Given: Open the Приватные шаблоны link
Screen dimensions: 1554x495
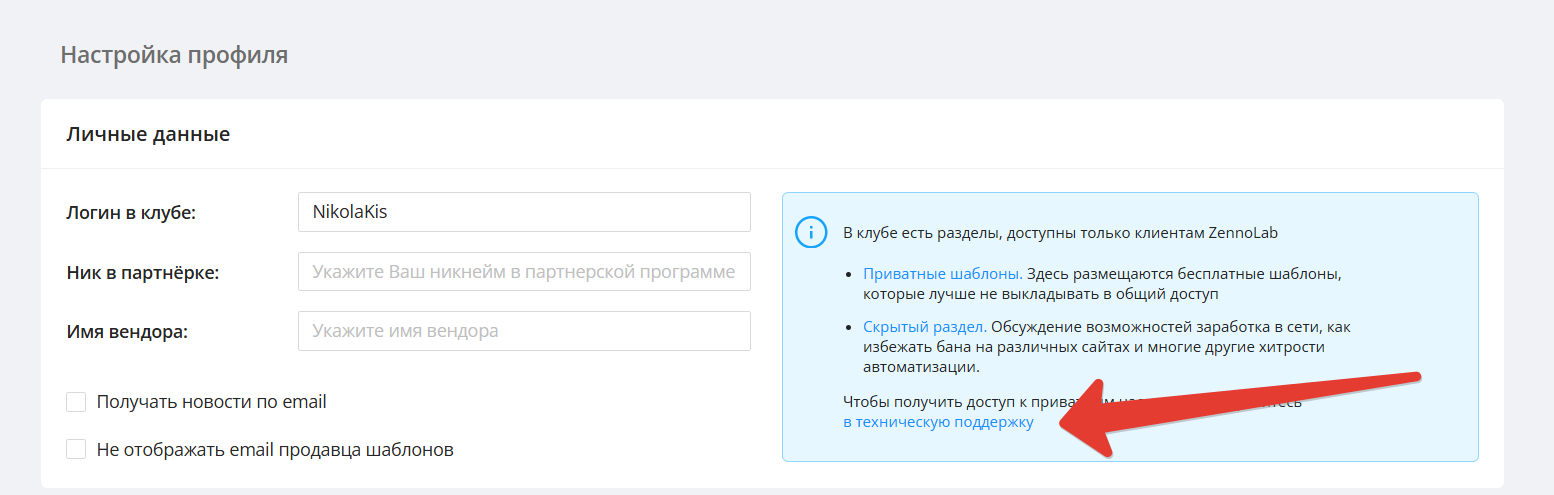Looking at the screenshot, I should [x=942, y=273].
